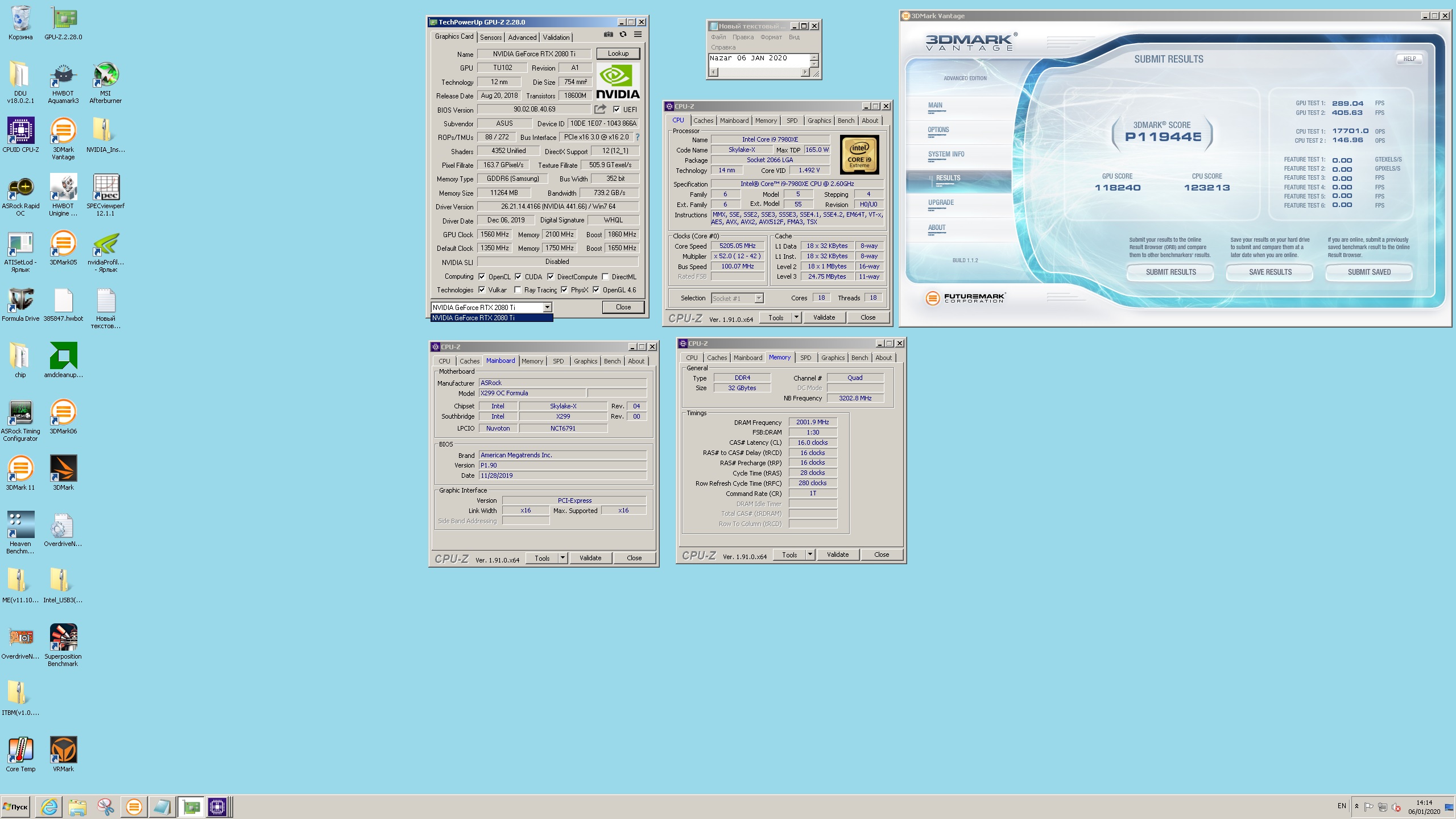This screenshot has height=819, width=1456.
Task: Open 3DMark Vantage desktop shortcut
Action: click(x=63, y=139)
